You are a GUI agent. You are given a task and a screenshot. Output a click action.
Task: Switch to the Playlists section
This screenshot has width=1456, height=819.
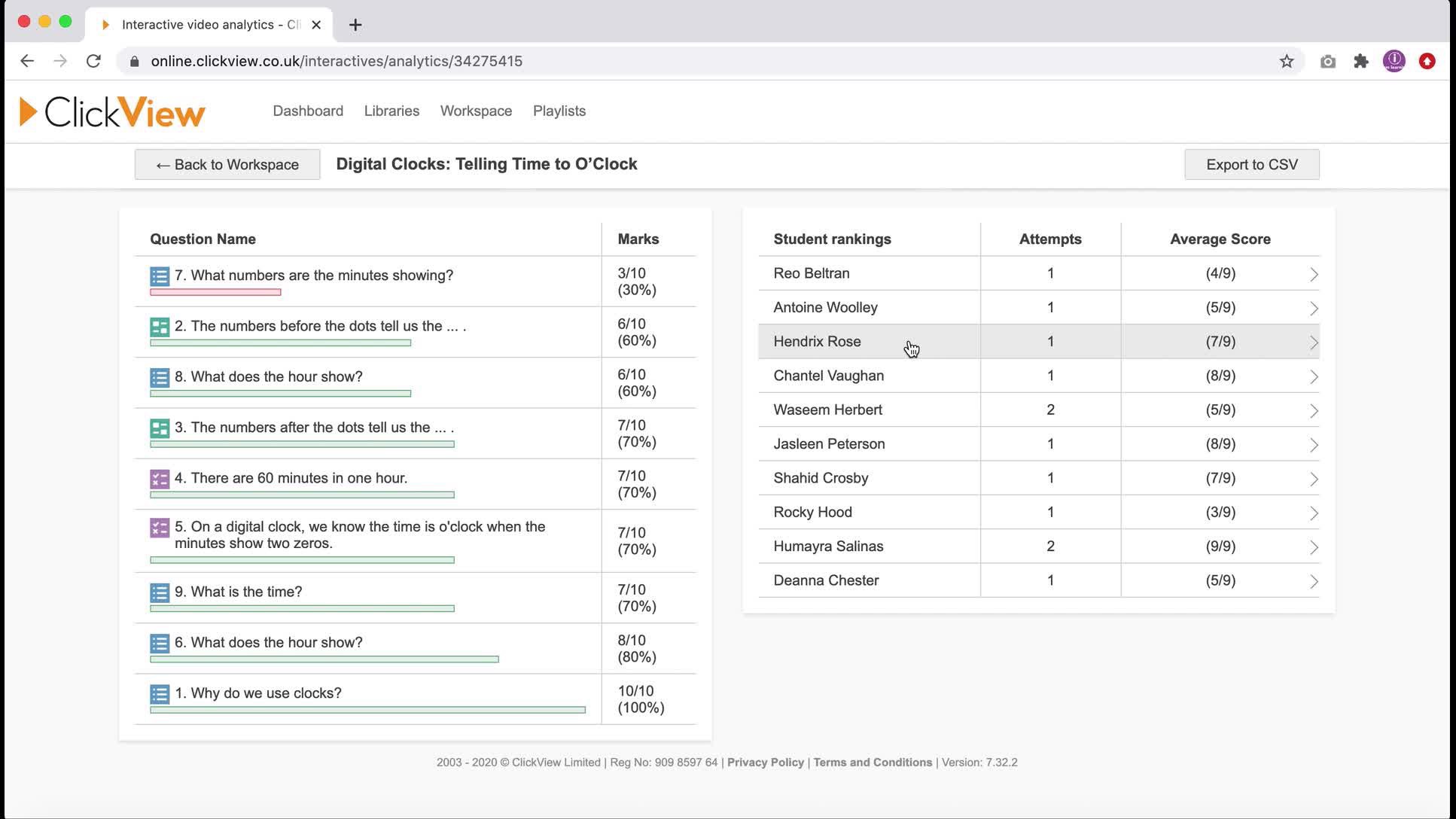coord(559,111)
